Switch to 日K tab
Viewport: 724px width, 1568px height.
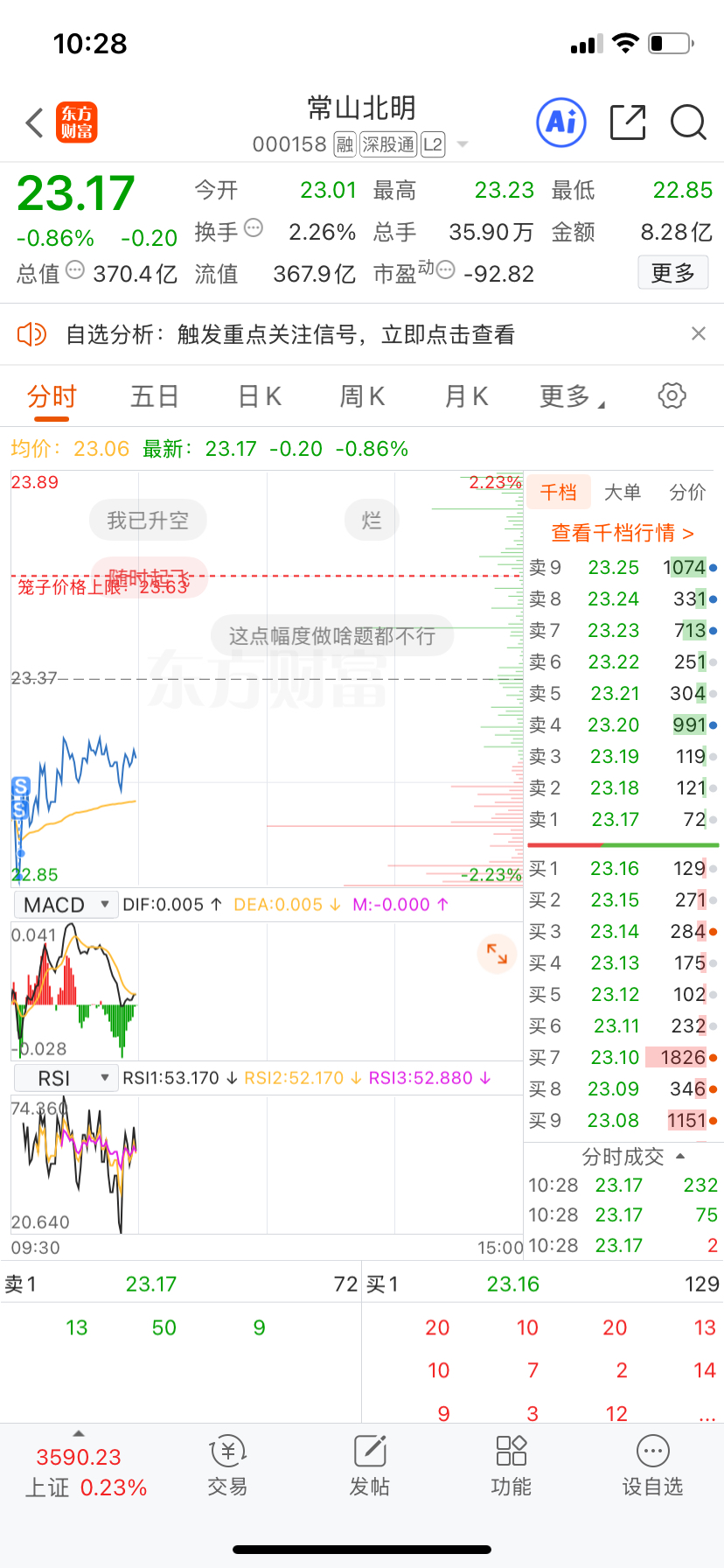click(260, 396)
